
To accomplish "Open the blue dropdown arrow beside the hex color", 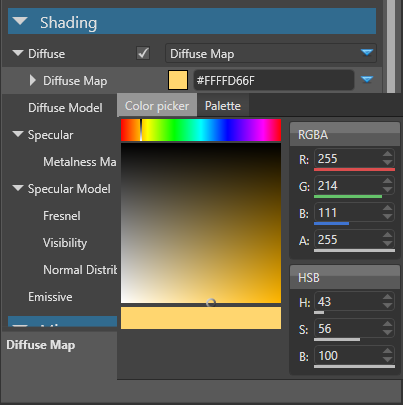I will click(x=367, y=80).
